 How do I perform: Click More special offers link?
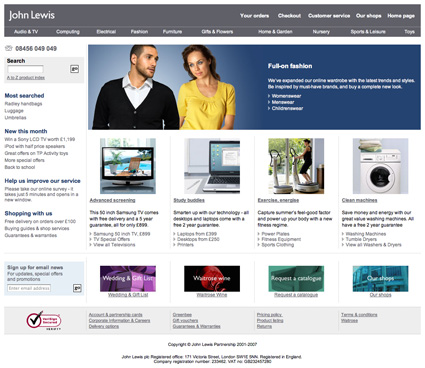pos(24,160)
